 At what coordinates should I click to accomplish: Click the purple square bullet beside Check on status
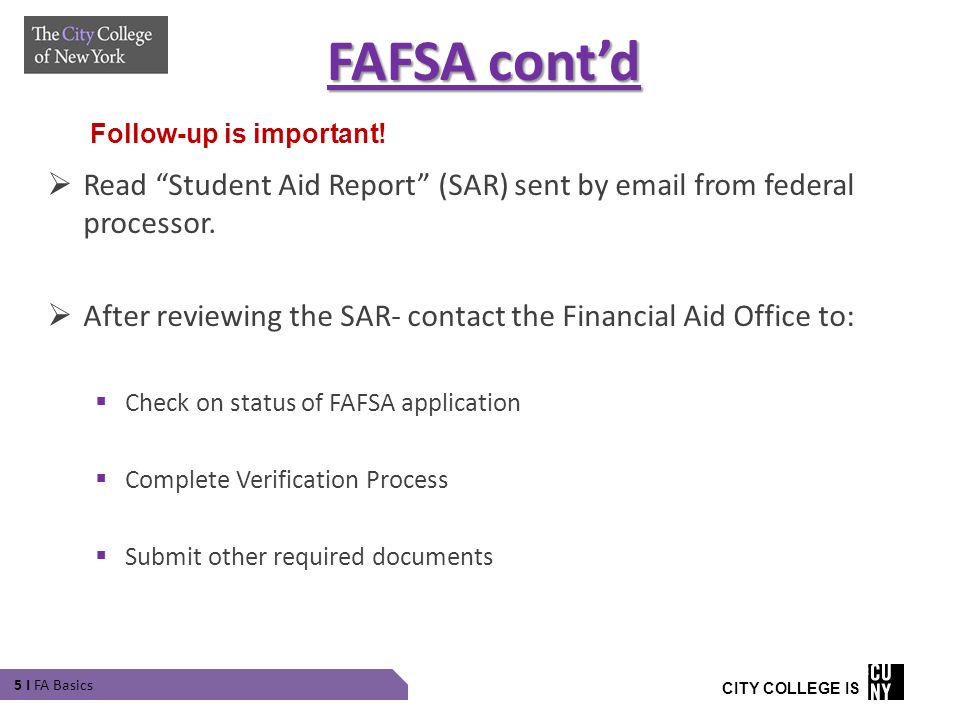coord(101,402)
